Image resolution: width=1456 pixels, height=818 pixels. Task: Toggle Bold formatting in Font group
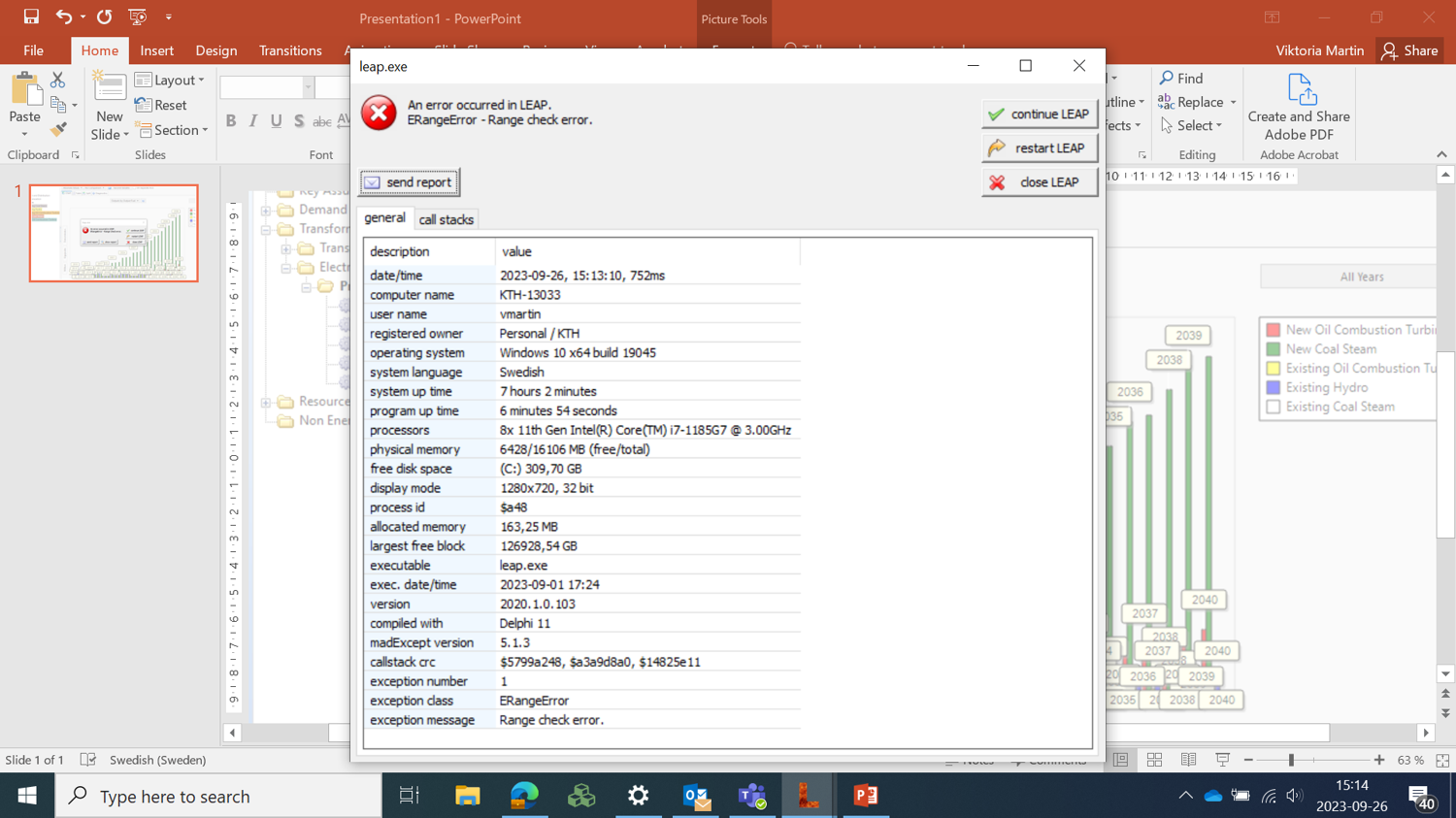pos(230,121)
